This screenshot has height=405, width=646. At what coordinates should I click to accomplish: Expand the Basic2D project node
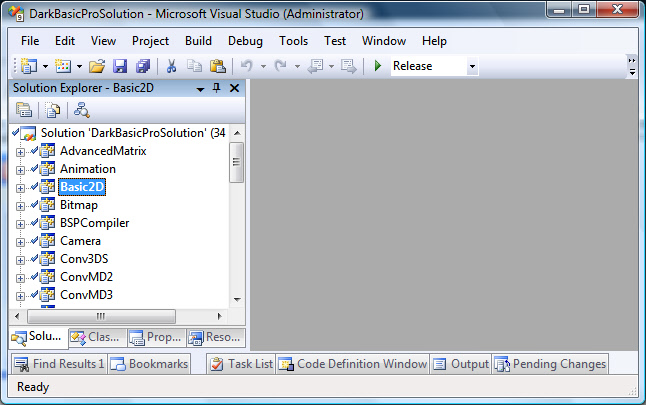point(20,187)
